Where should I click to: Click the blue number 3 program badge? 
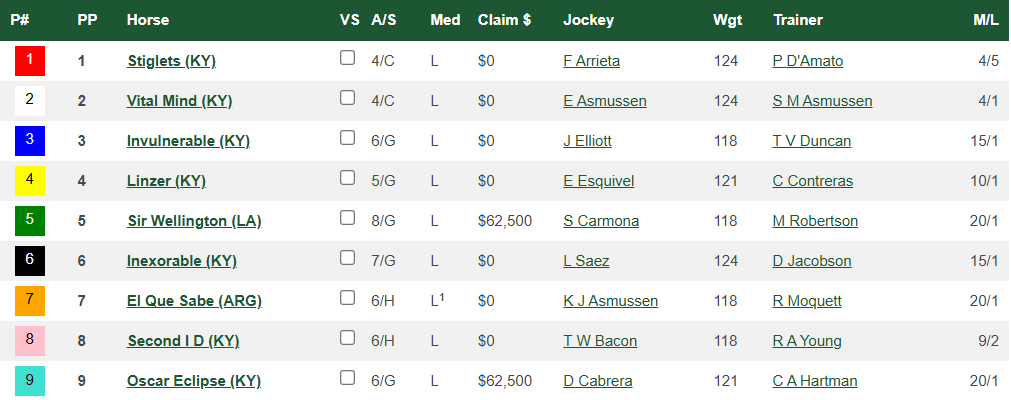30,141
